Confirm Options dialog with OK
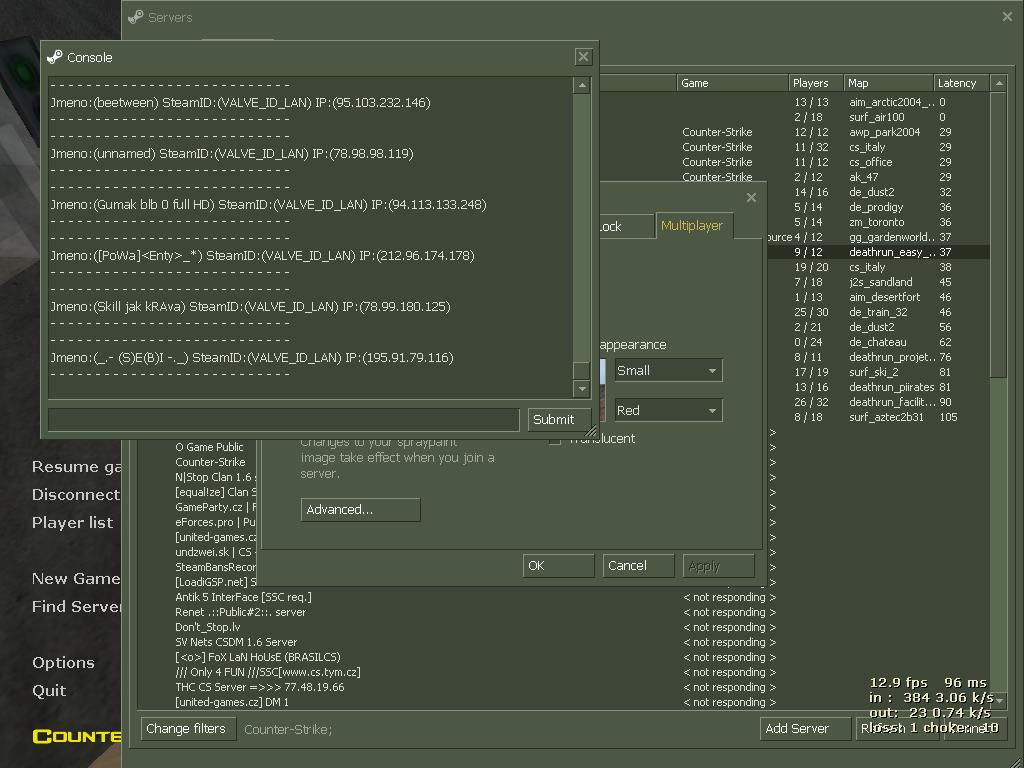This screenshot has height=768, width=1024. 558,566
